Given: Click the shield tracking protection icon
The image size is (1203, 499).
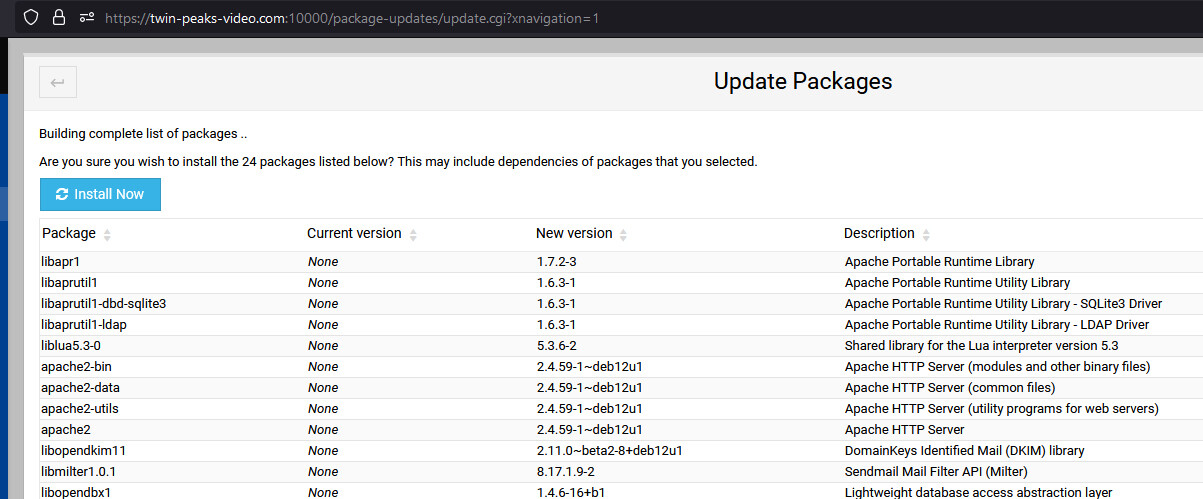Looking at the screenshot, I should click(x=31, y=18).
